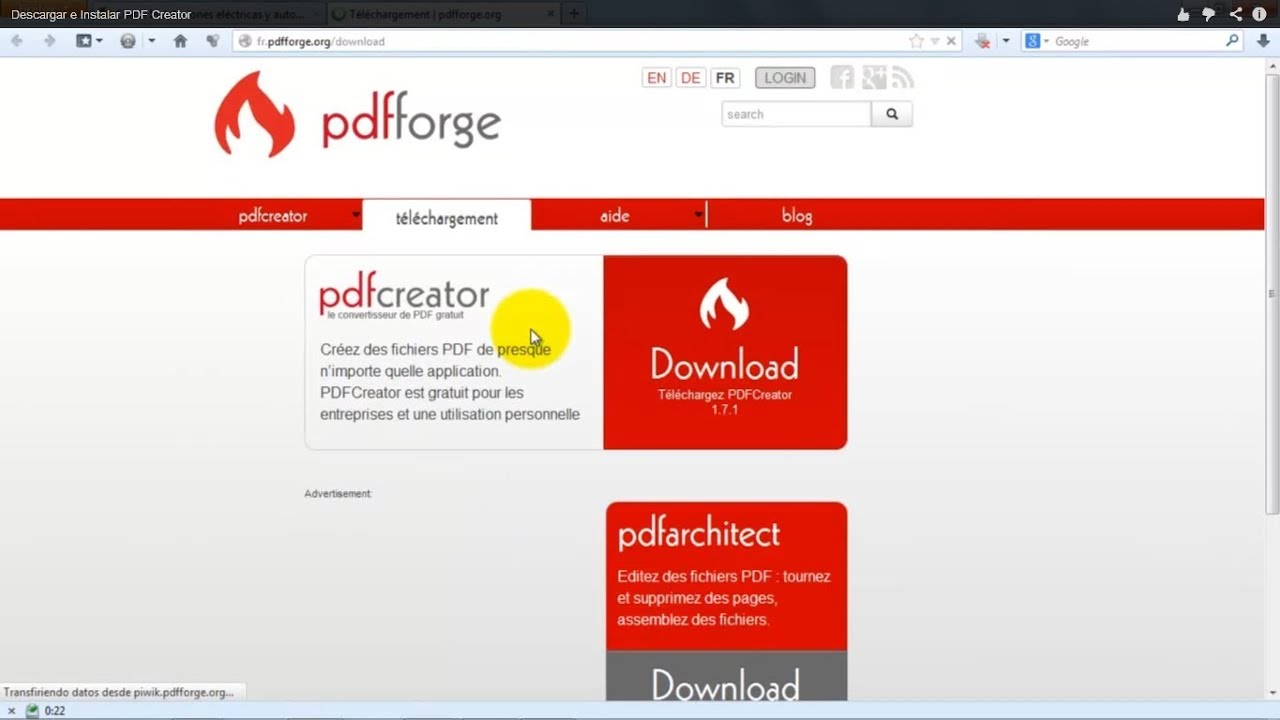Open the pdfcreator navigation menu

(x=273, y=216)
